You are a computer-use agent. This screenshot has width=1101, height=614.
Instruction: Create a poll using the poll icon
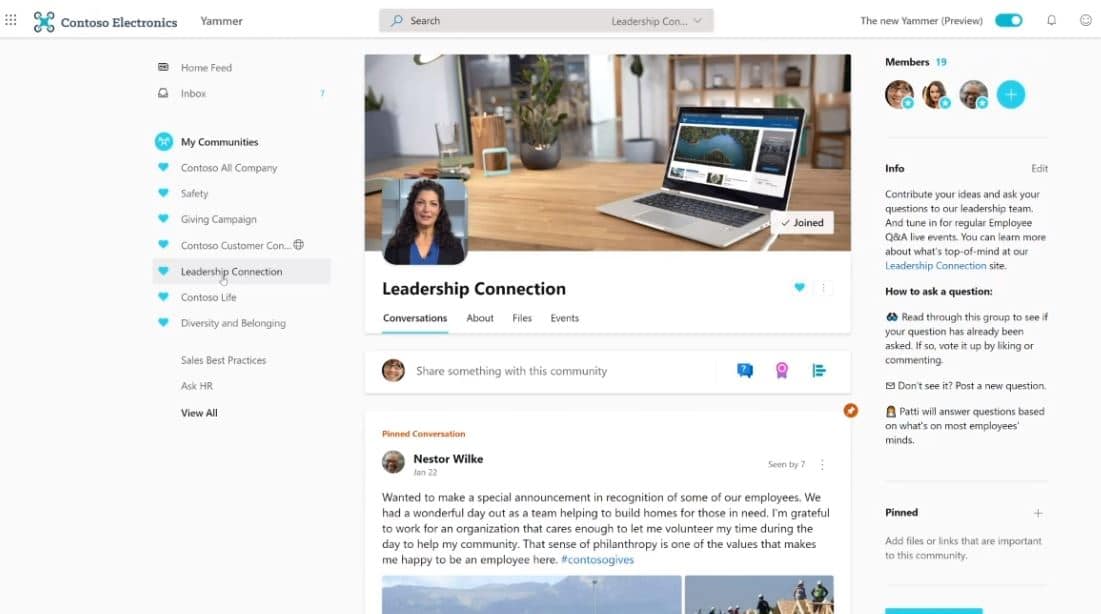pos(819,370)
